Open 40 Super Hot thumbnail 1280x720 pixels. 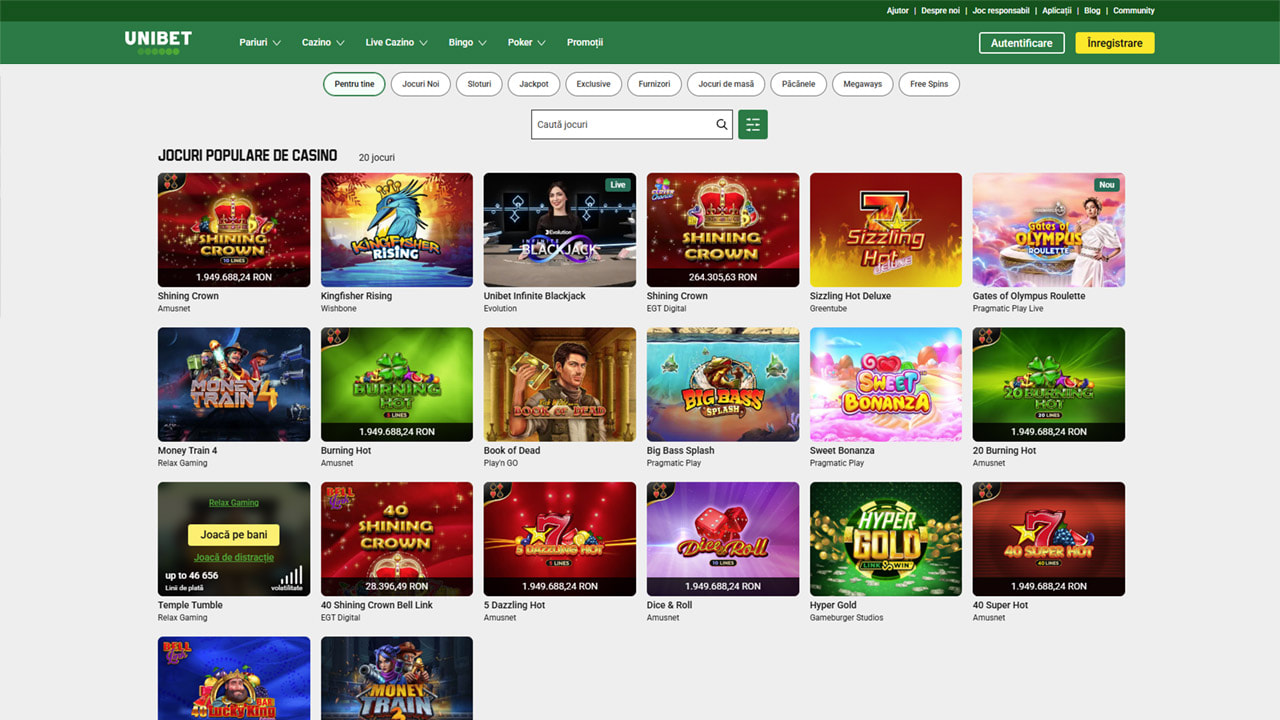[1049, 539]
